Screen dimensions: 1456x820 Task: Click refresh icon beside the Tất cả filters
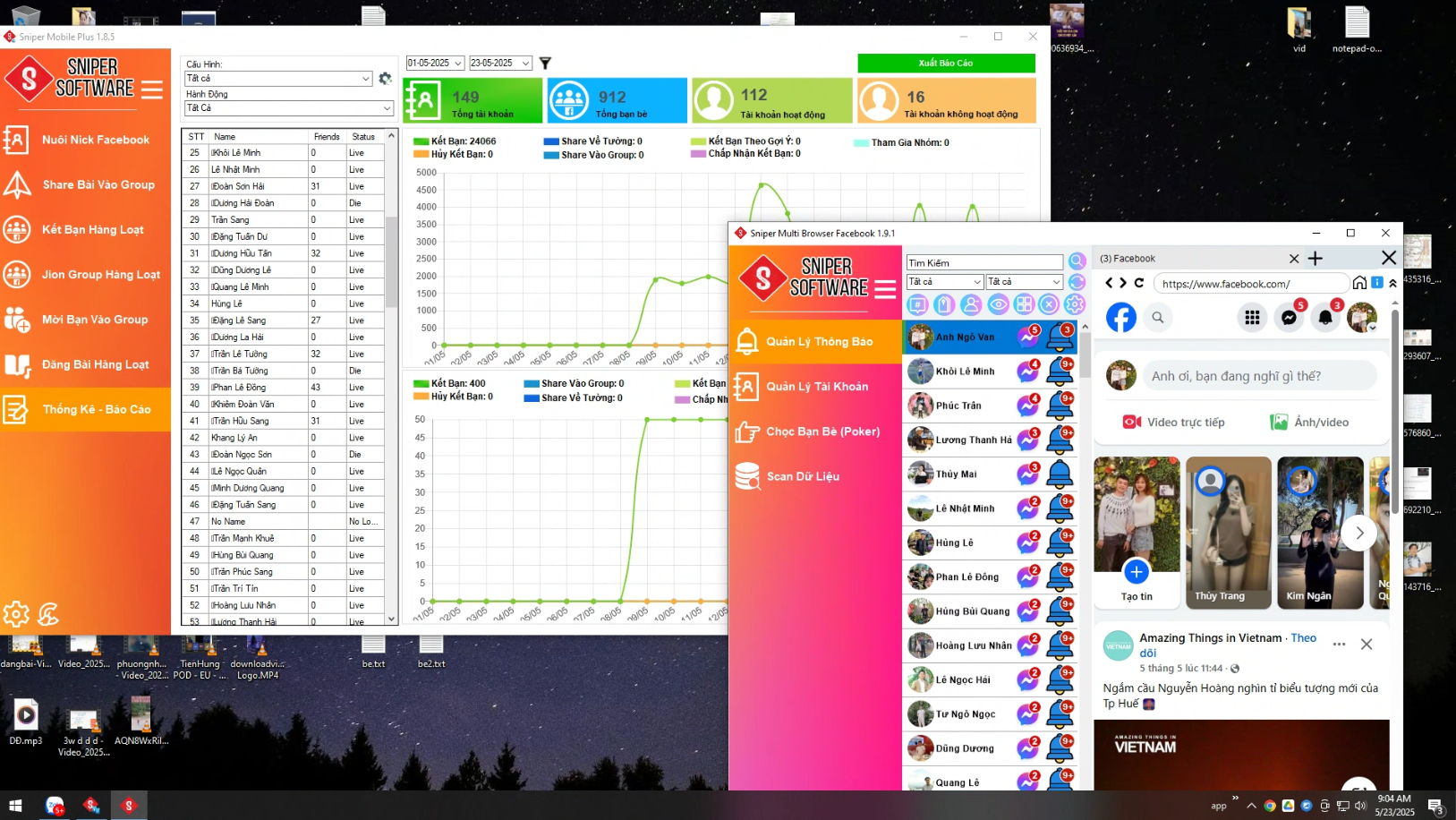click(x=1077, y=282)
